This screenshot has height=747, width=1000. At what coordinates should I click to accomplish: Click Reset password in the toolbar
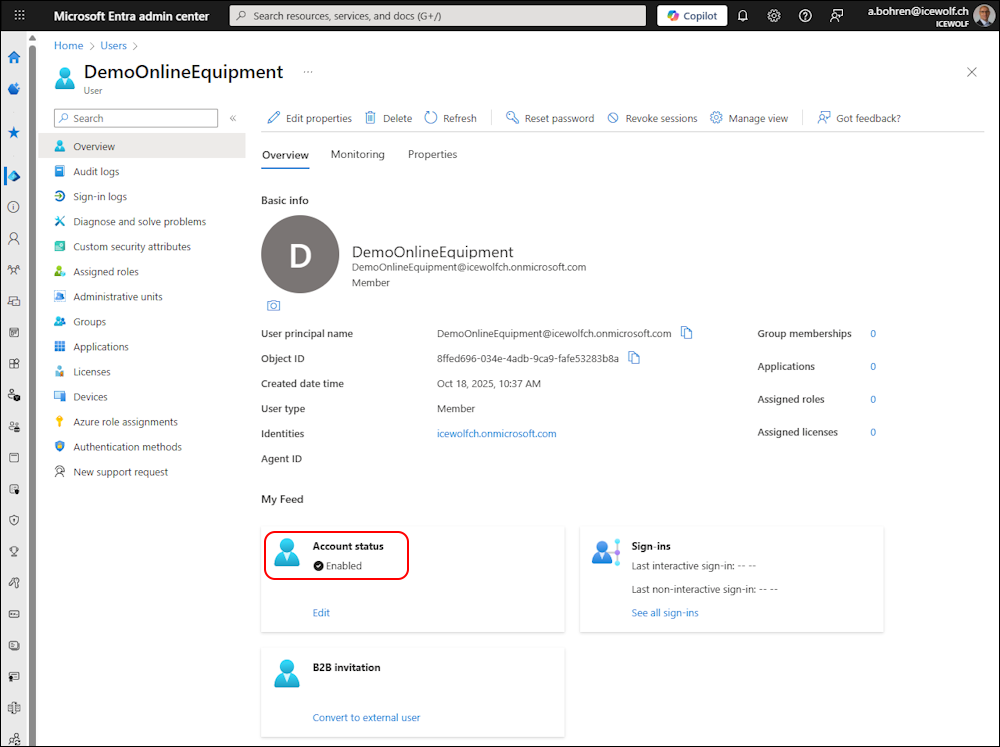pos(549,118)
